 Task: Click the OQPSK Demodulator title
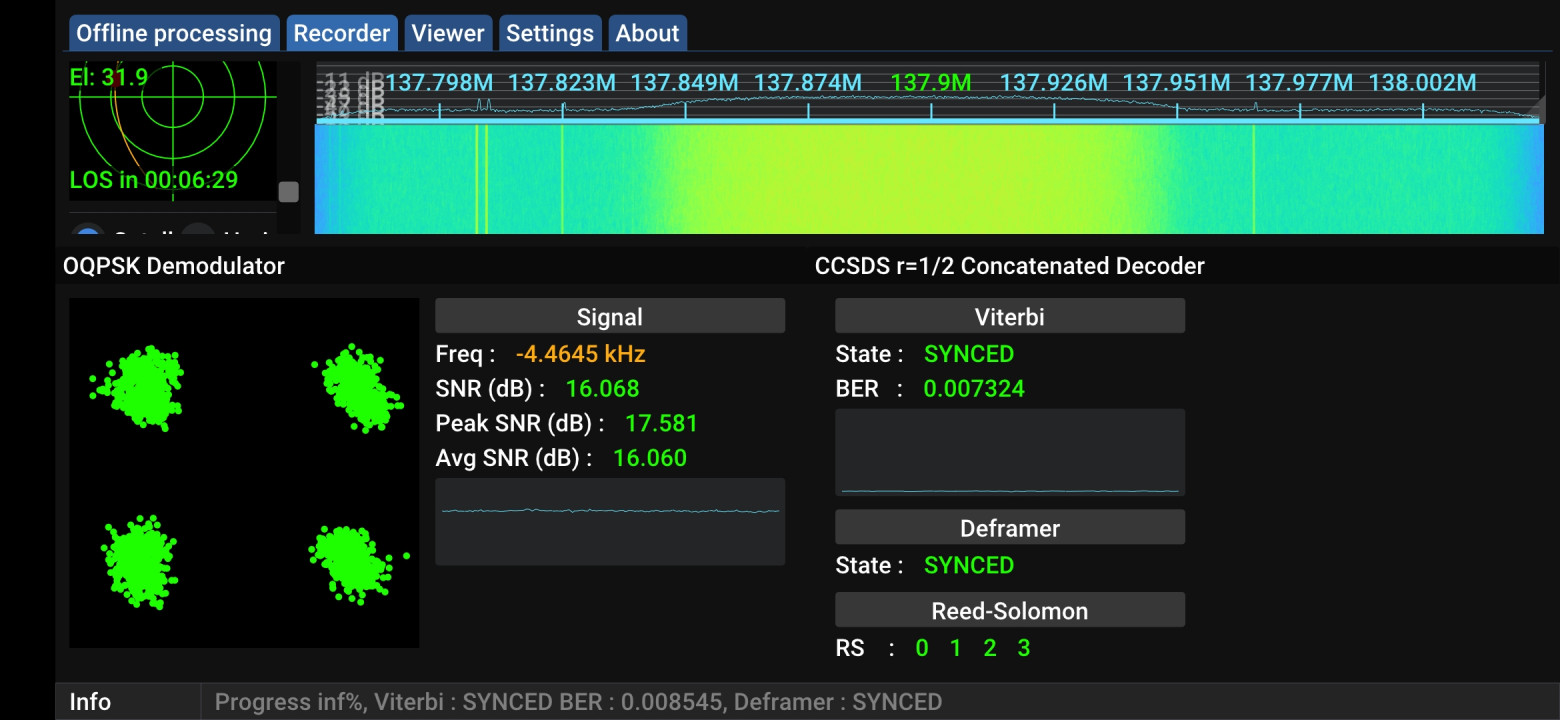(x=174, y=266)
